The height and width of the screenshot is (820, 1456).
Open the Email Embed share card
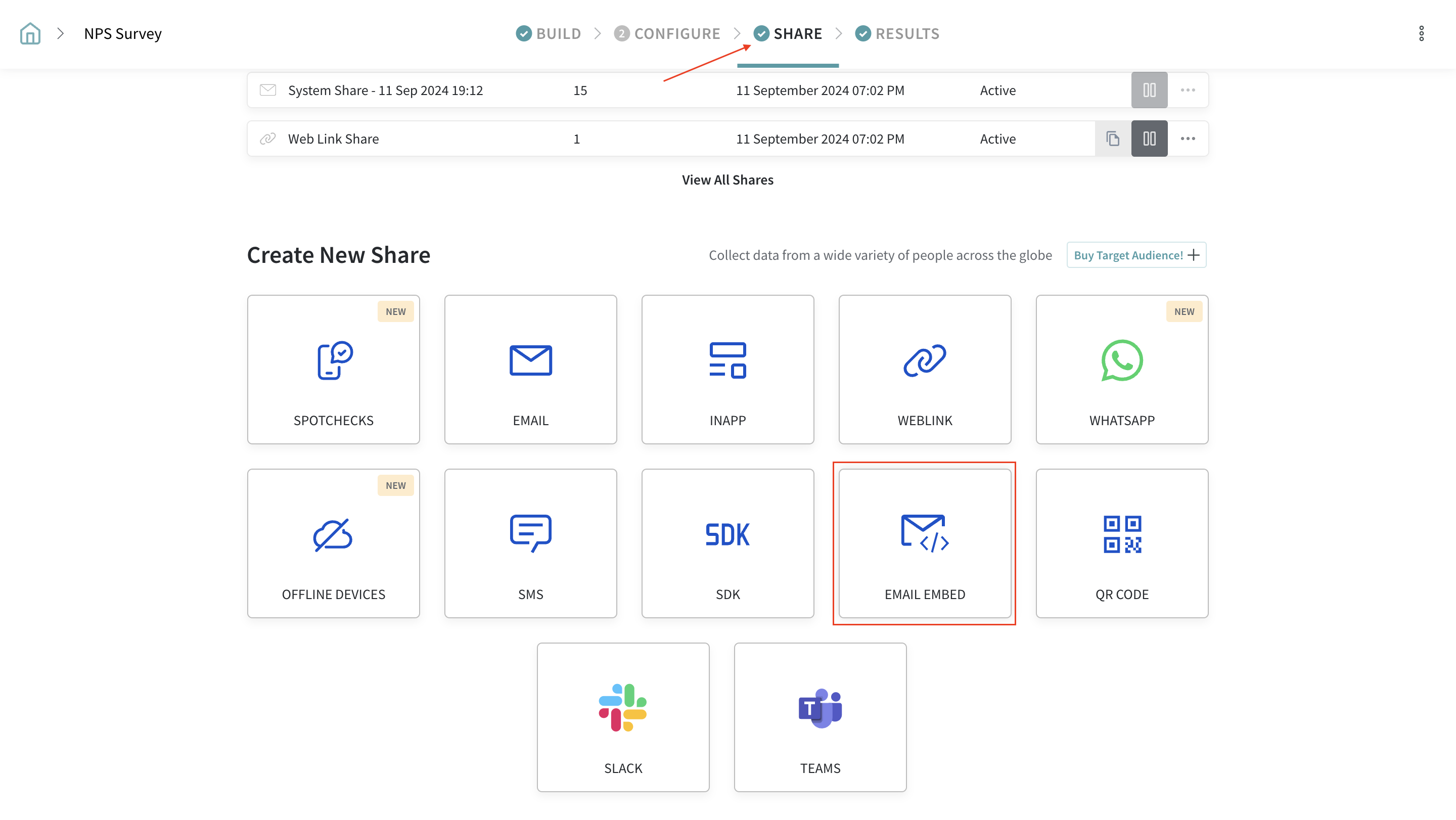925,543
